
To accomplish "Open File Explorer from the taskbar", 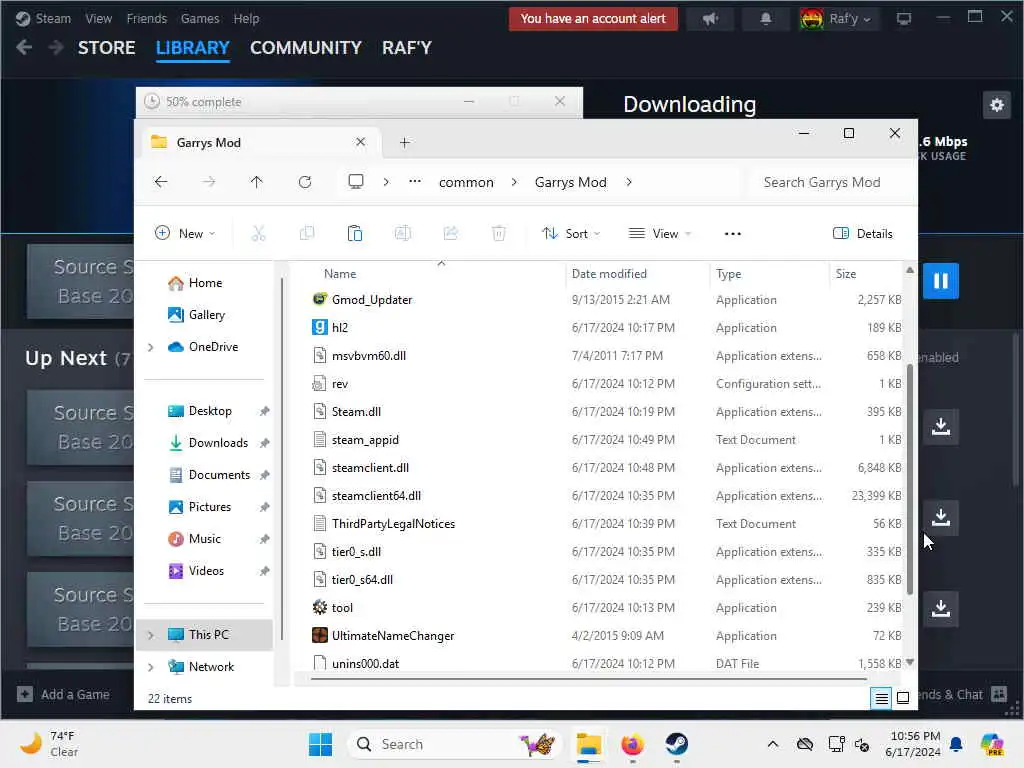I will pos(588,744).
